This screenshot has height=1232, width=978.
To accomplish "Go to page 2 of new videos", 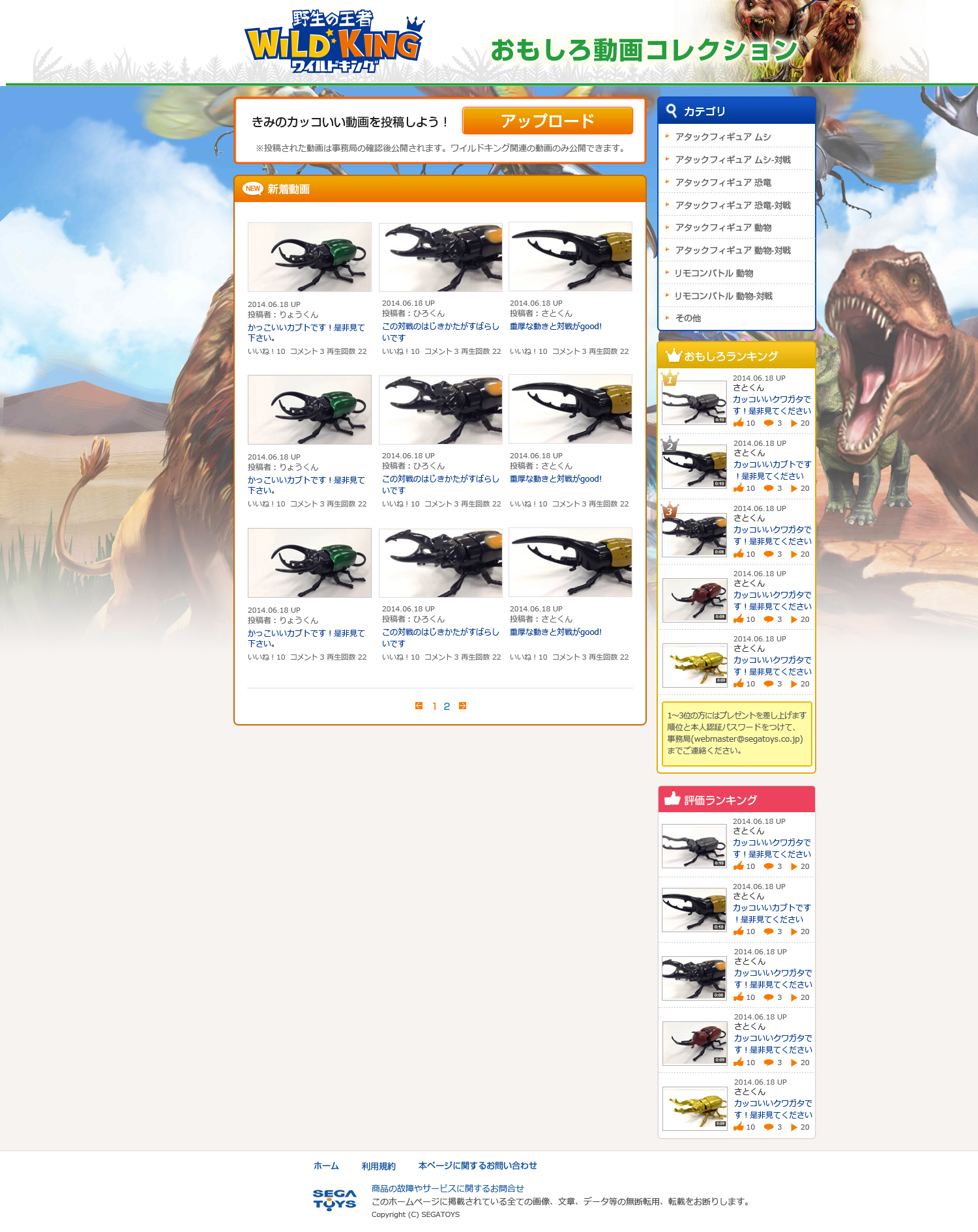I will (x=447, y=707).
